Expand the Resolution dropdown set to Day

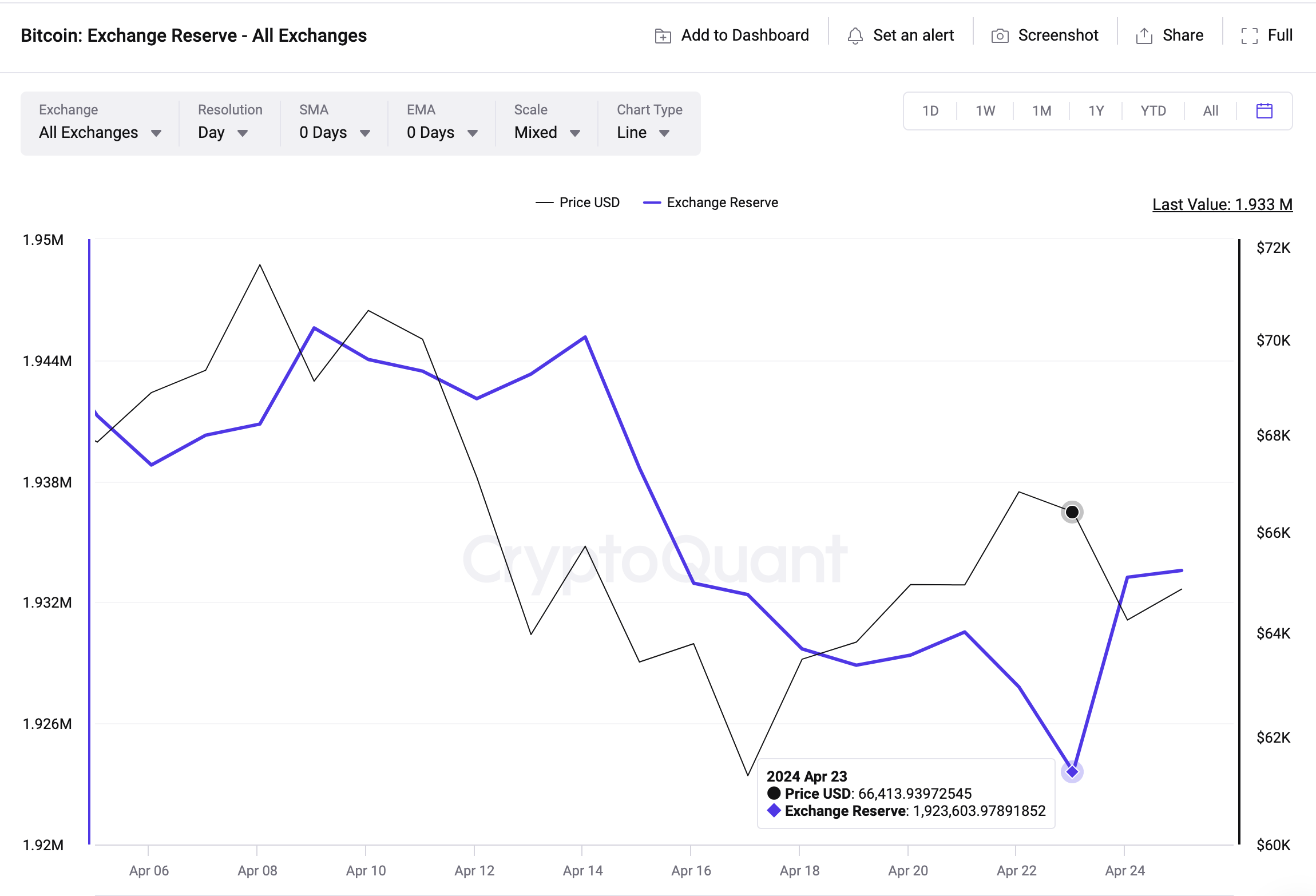[x=223, y=132]
